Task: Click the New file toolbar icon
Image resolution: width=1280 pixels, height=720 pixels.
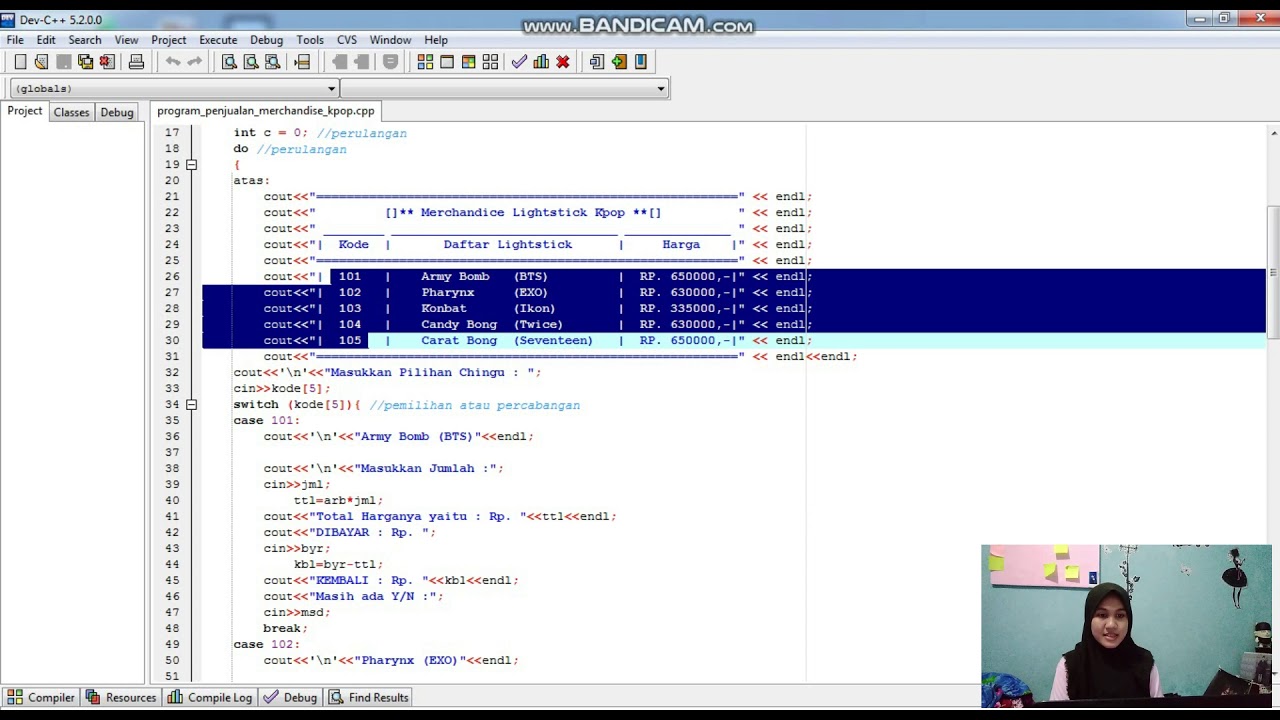Action: tap(20, 62)
